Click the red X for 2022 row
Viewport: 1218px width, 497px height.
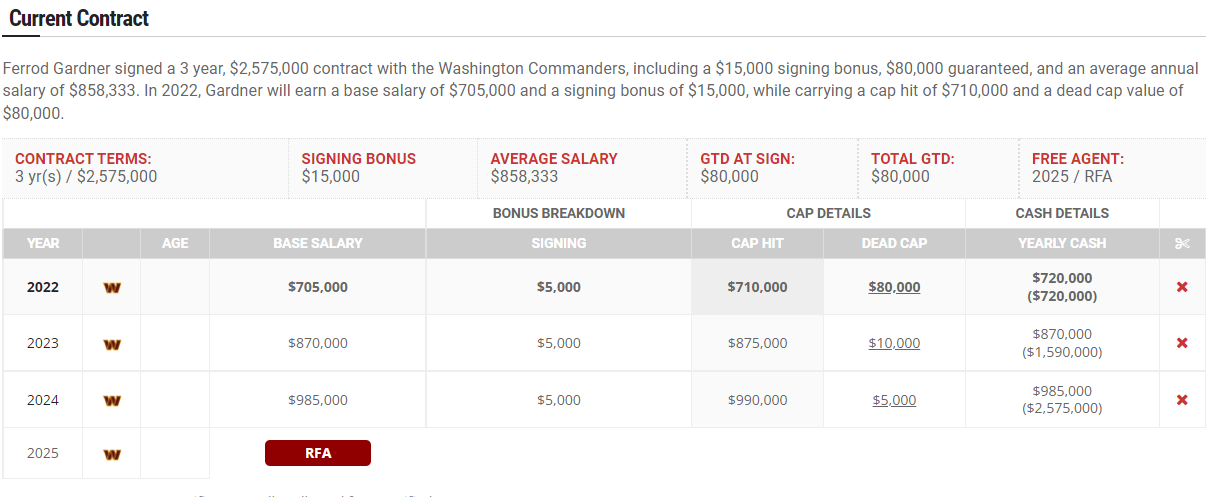coord(1182,287)
